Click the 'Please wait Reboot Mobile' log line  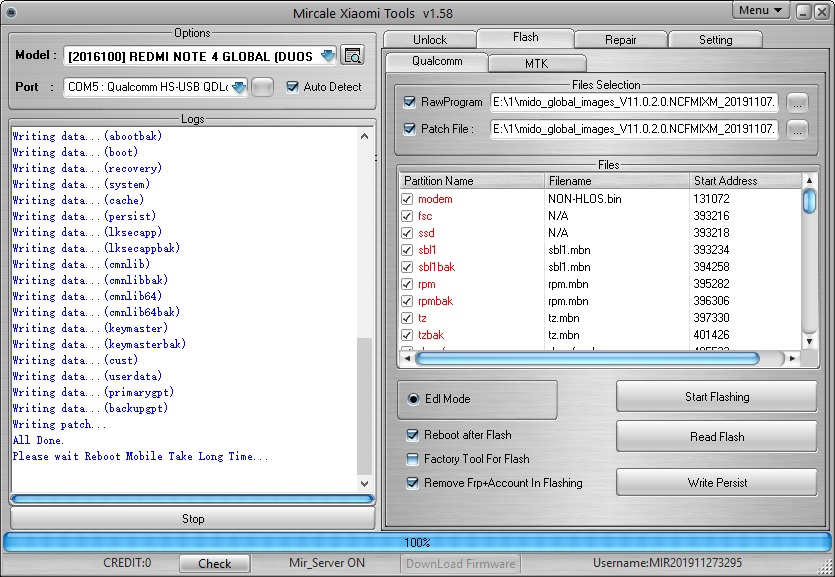(140, 456)
